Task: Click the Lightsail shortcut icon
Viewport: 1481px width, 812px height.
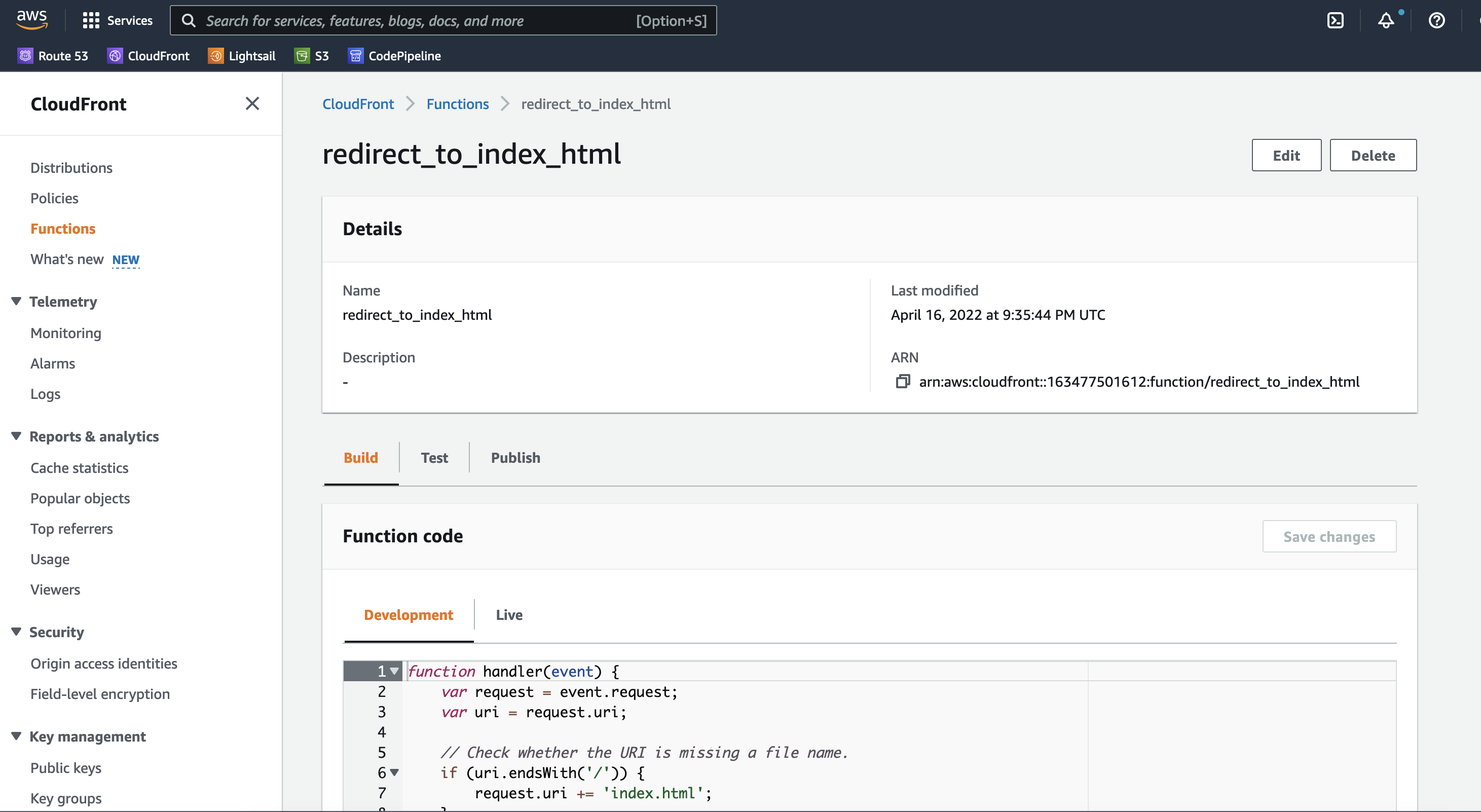Action: [x=215, y=56]
